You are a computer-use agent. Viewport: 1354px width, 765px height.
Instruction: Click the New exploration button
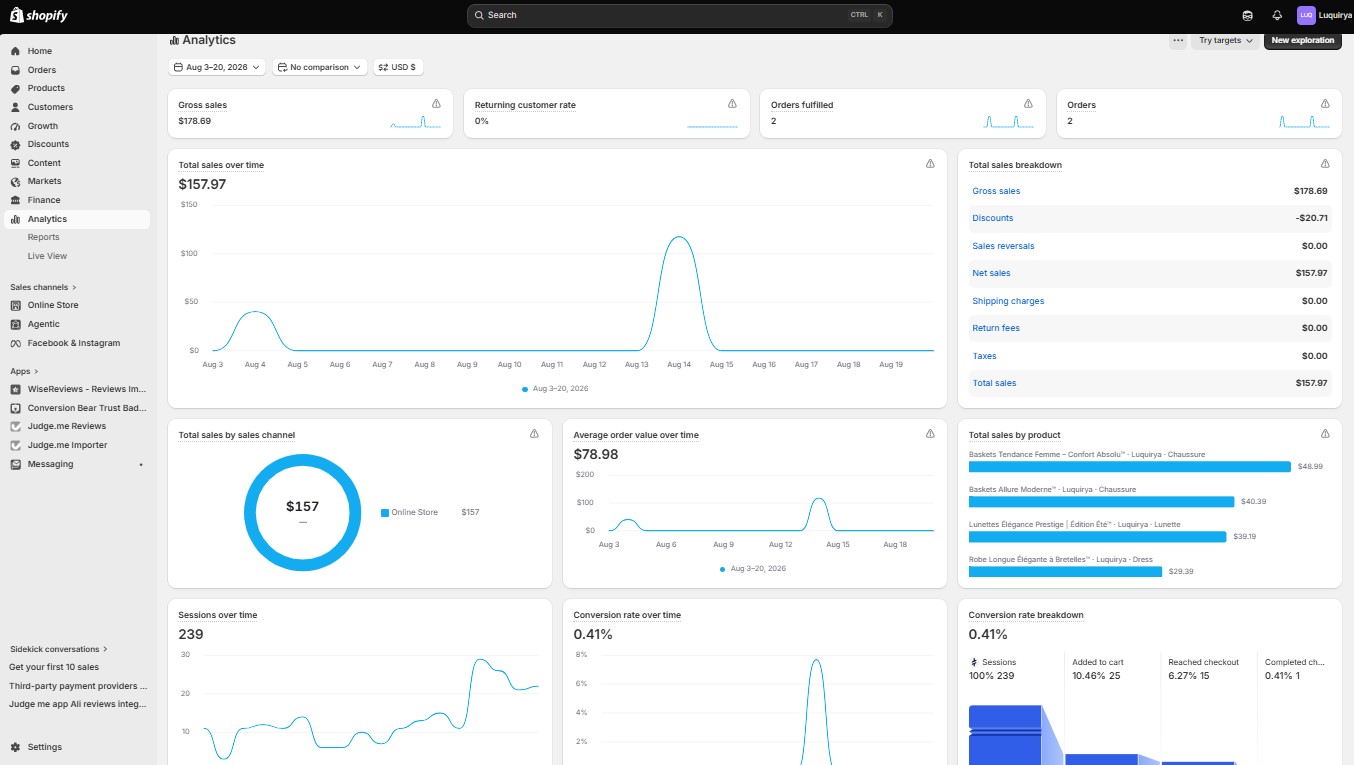point(1303,41)
